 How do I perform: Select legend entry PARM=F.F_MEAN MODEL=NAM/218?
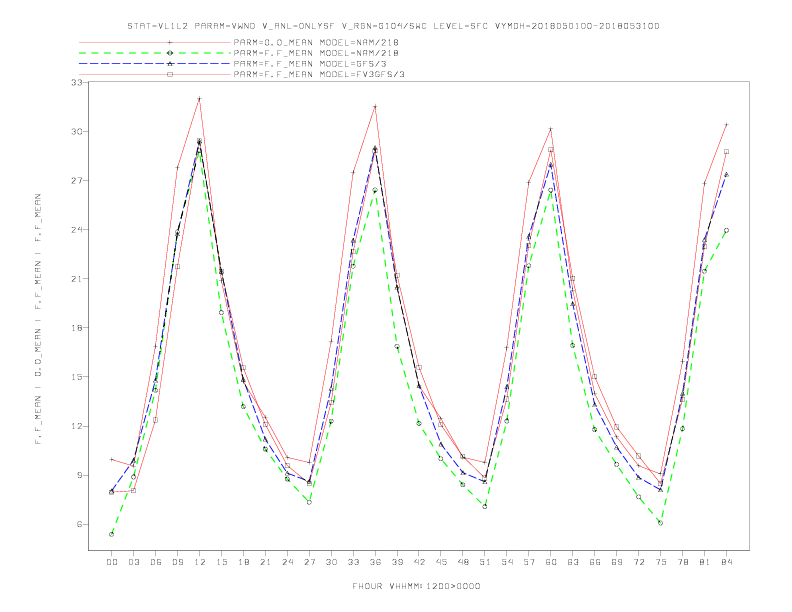tap(316, 53)
